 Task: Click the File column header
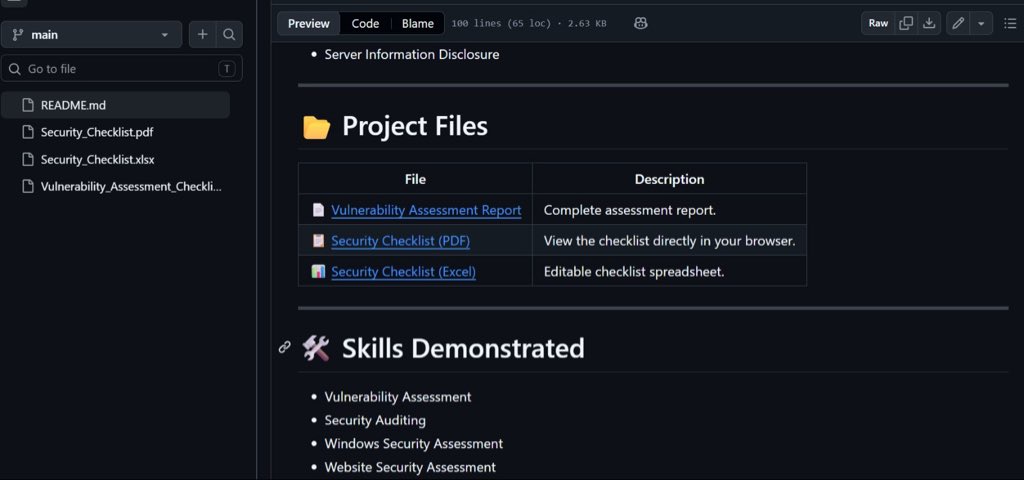pos(415,179)
